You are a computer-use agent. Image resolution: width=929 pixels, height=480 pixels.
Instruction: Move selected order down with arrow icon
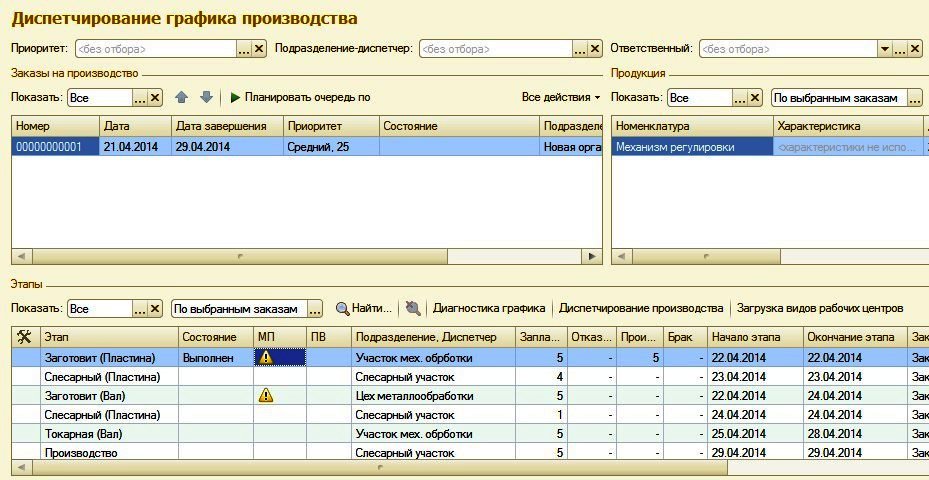point(206,97)
